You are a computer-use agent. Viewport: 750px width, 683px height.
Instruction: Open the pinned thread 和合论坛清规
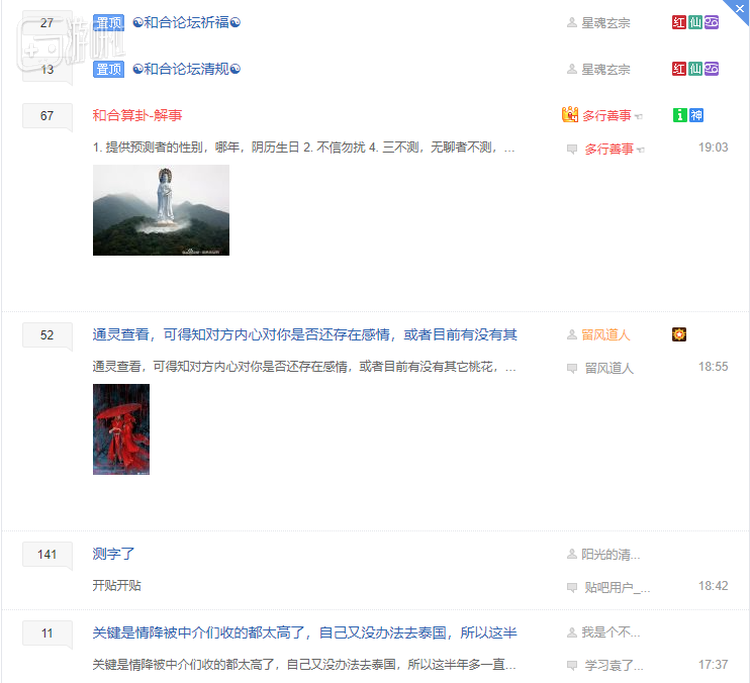click(x=186, y=69)
